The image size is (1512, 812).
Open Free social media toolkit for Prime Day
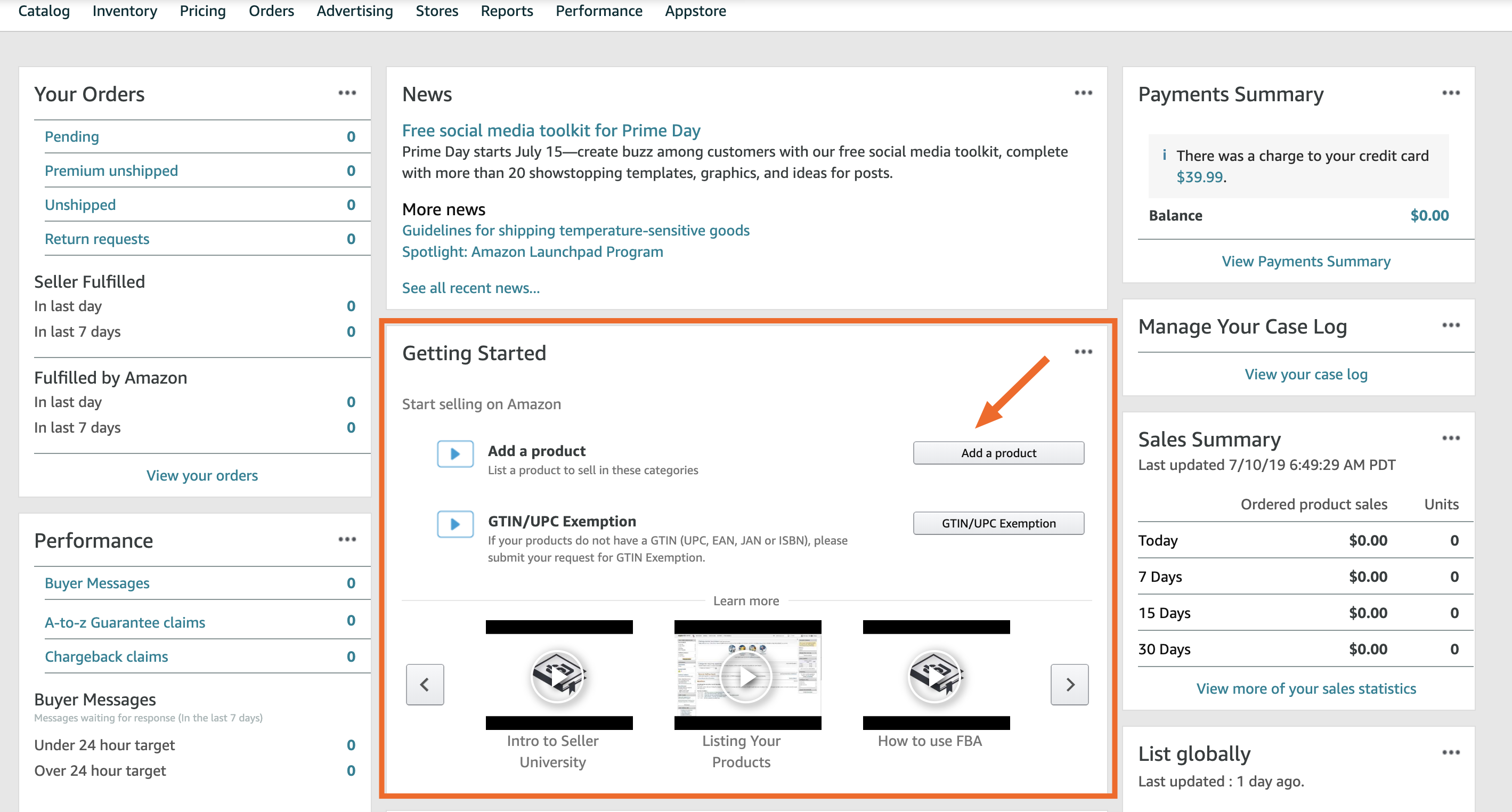pyautogui.click(x=550, y=131)
